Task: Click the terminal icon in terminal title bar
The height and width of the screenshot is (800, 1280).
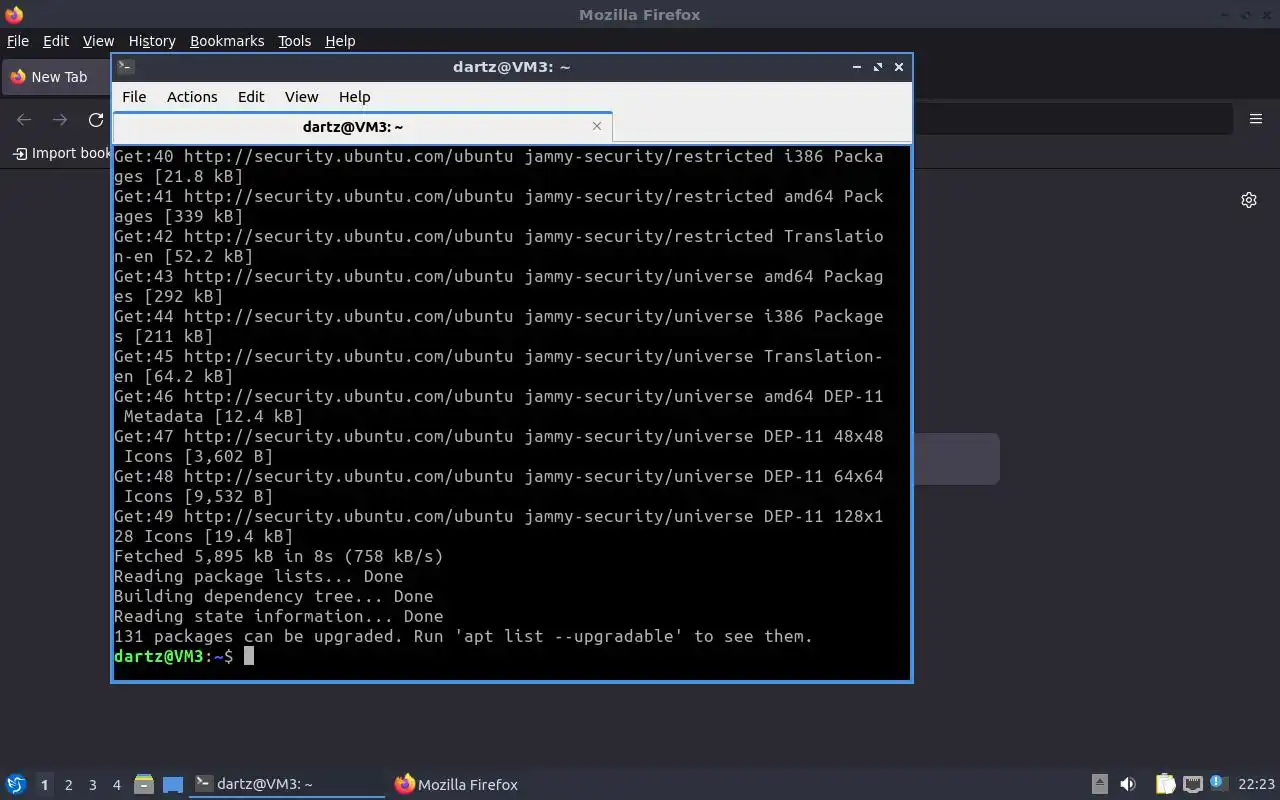Action: 125,67
